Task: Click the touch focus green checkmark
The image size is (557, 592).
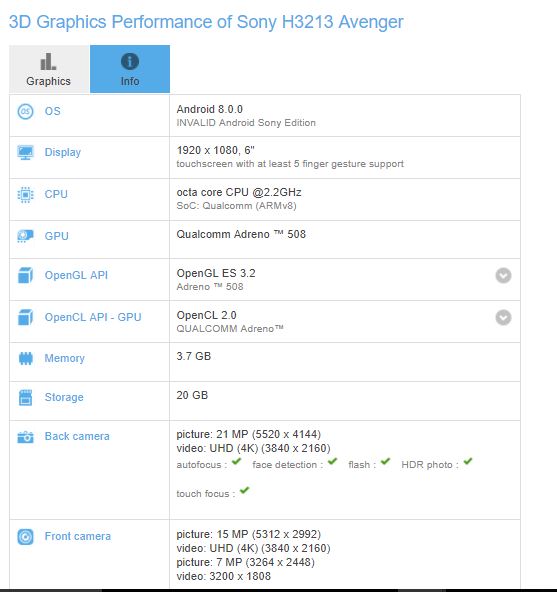Action: [245, 490]
